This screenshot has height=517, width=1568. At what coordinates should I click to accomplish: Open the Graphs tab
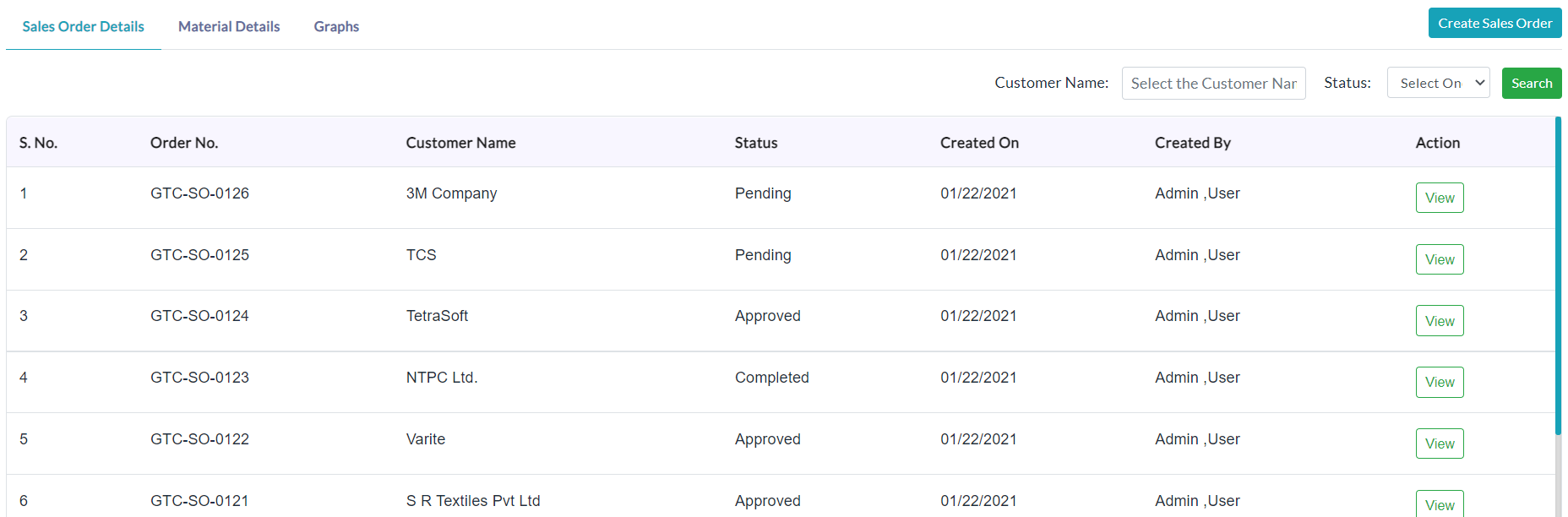coord(336,26)
